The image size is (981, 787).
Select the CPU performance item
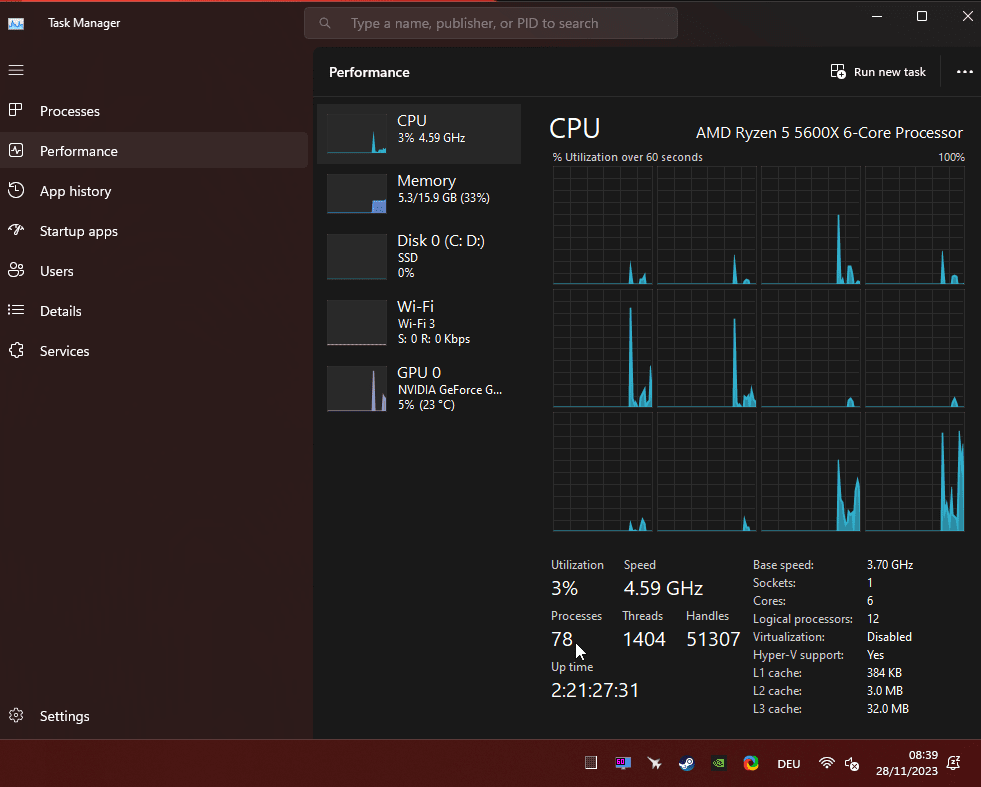tap(419, 134)
